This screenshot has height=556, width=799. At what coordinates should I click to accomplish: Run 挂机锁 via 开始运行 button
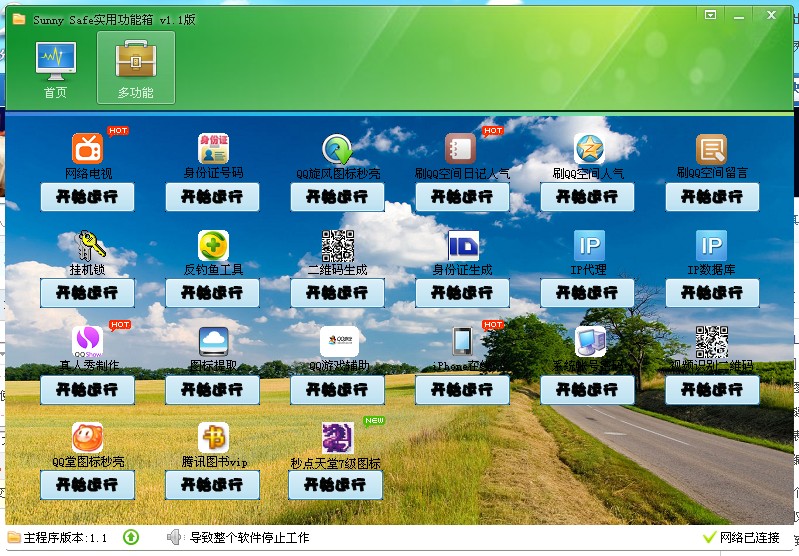tap(87, 293)
